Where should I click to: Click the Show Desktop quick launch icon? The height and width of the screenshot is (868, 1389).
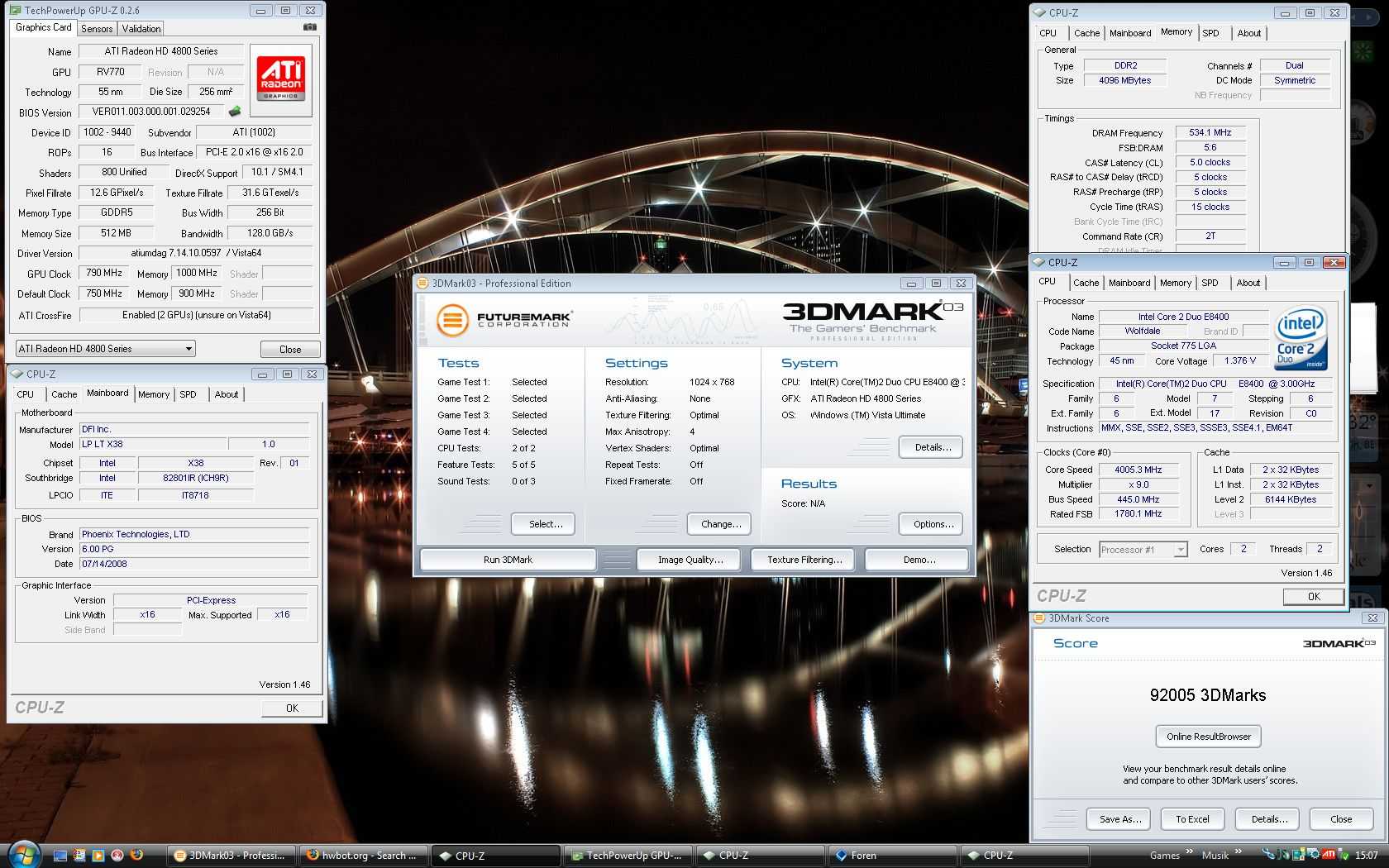coord(60,856)
